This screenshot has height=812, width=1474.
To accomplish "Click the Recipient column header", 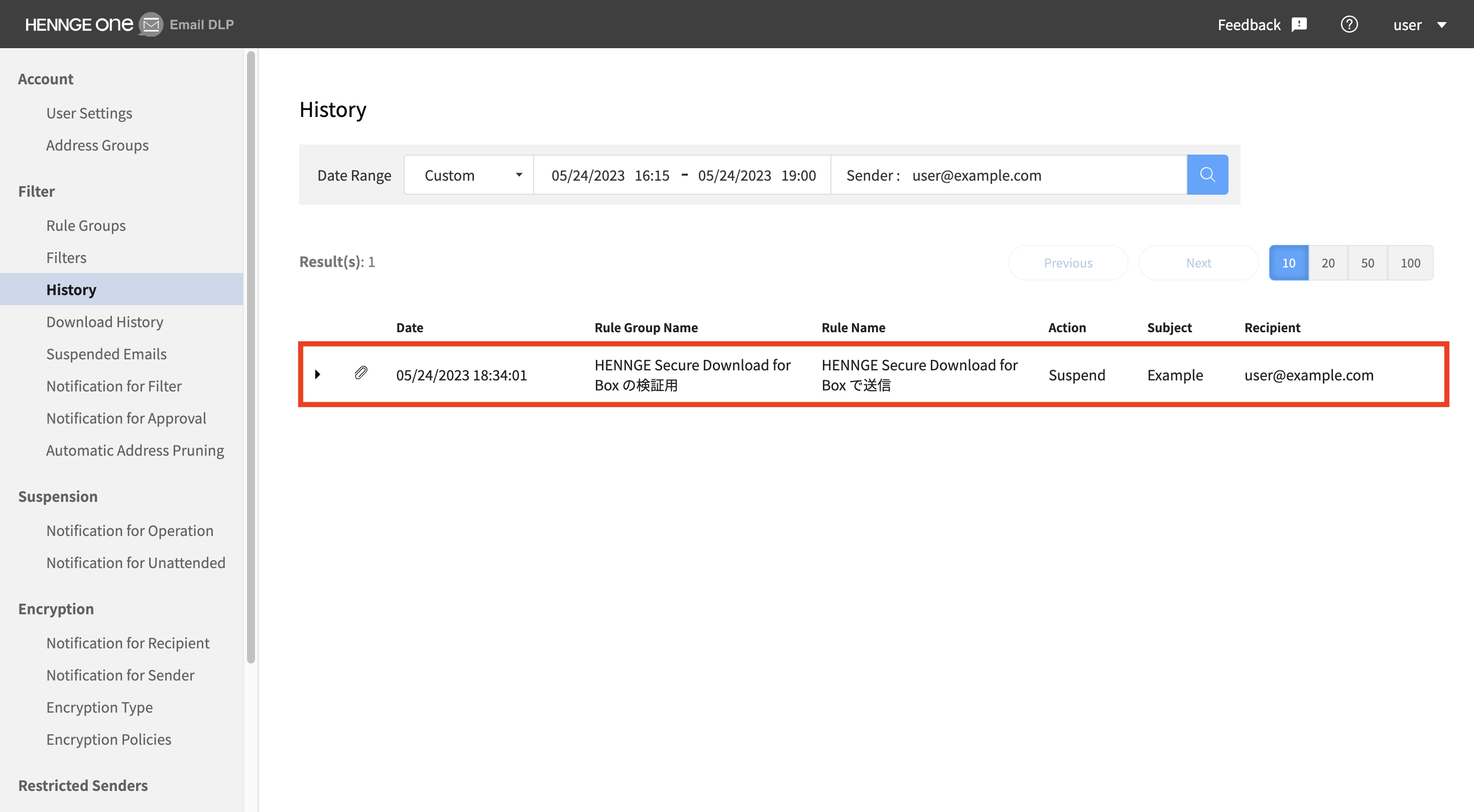I will (1272, 327).
